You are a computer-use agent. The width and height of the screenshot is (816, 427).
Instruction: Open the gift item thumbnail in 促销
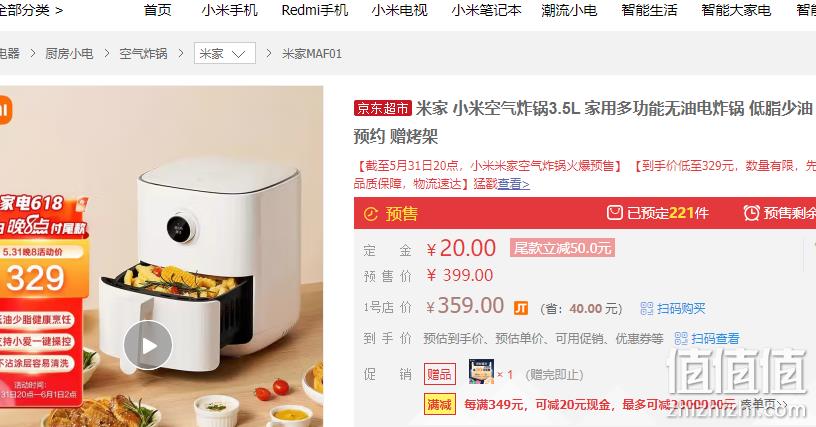(481, 372)
